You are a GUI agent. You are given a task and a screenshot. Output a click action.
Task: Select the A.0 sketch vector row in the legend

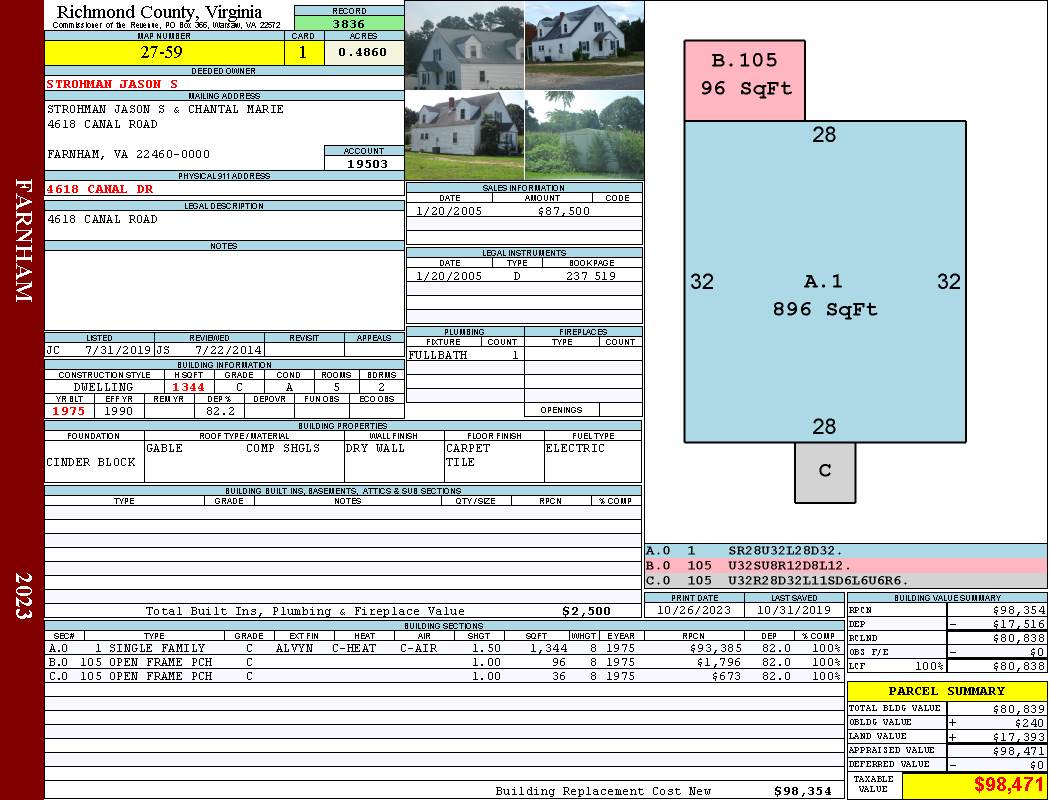coord(845,550)
